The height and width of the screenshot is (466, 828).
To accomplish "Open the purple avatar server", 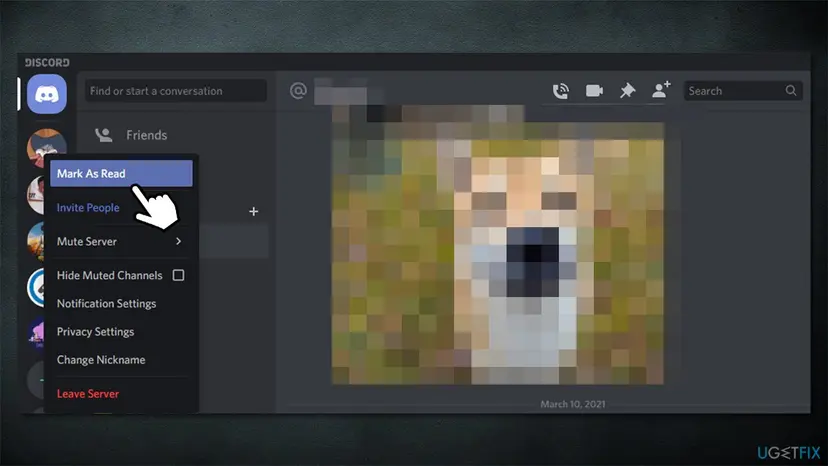I will [x=36, y=333].
